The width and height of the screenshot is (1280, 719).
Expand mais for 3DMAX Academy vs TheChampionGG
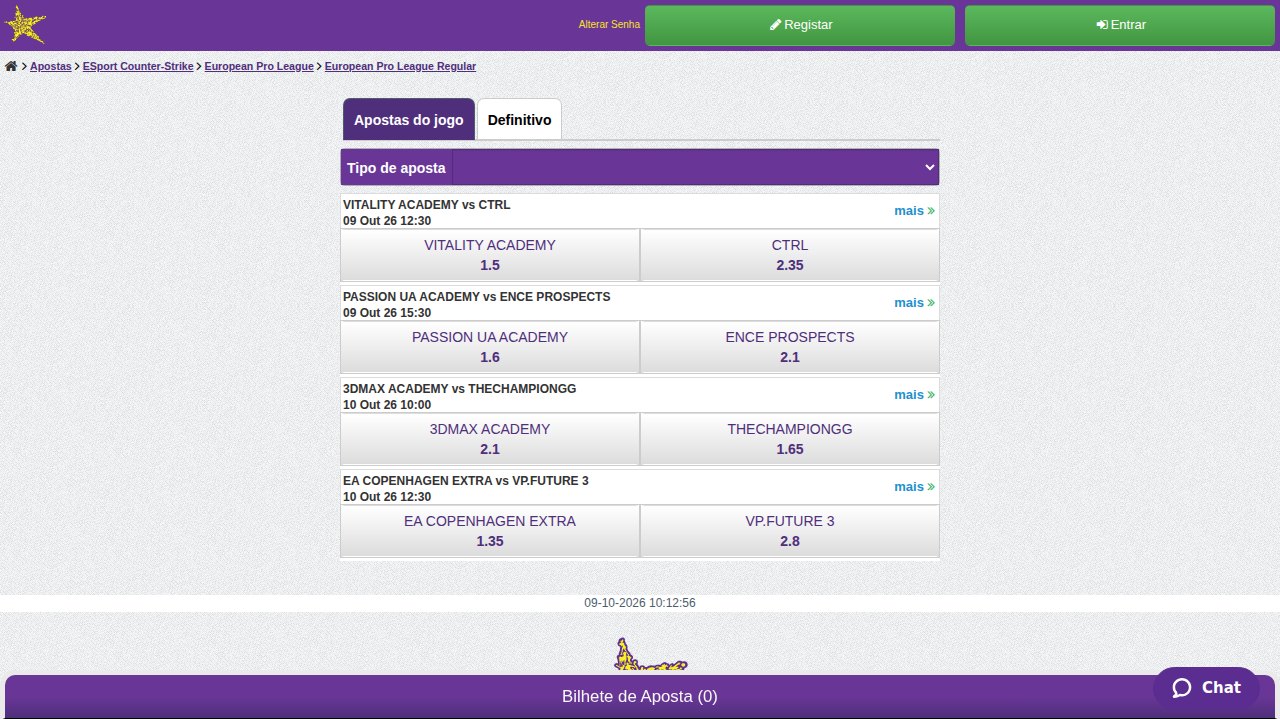point(914,395)
